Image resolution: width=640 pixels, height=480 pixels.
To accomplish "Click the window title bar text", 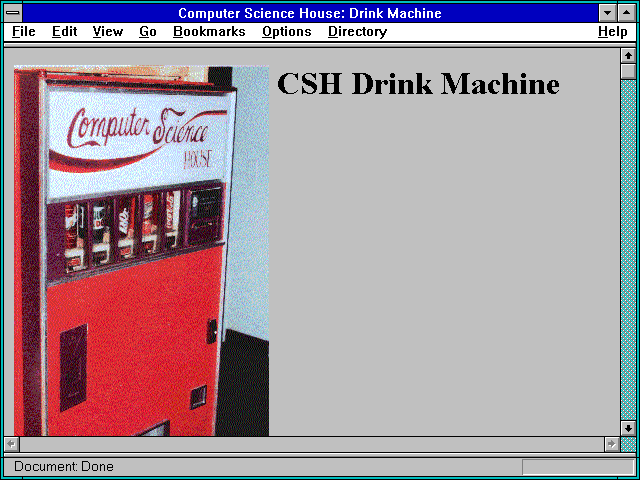I will [x=310, y=13].
